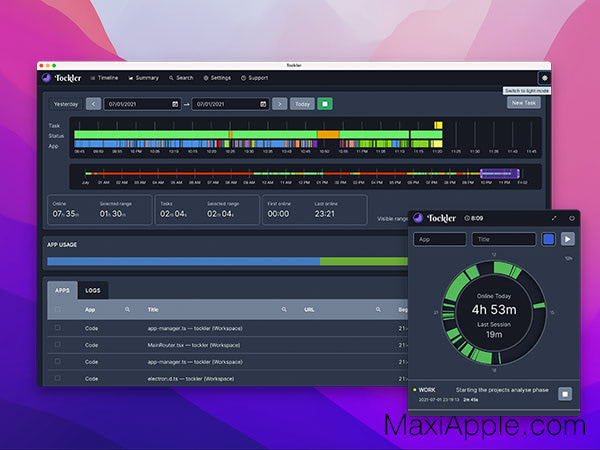This screenshot has width=600, height=450.
Task: Click the App input field in tray window
Action: click(440, 239)
